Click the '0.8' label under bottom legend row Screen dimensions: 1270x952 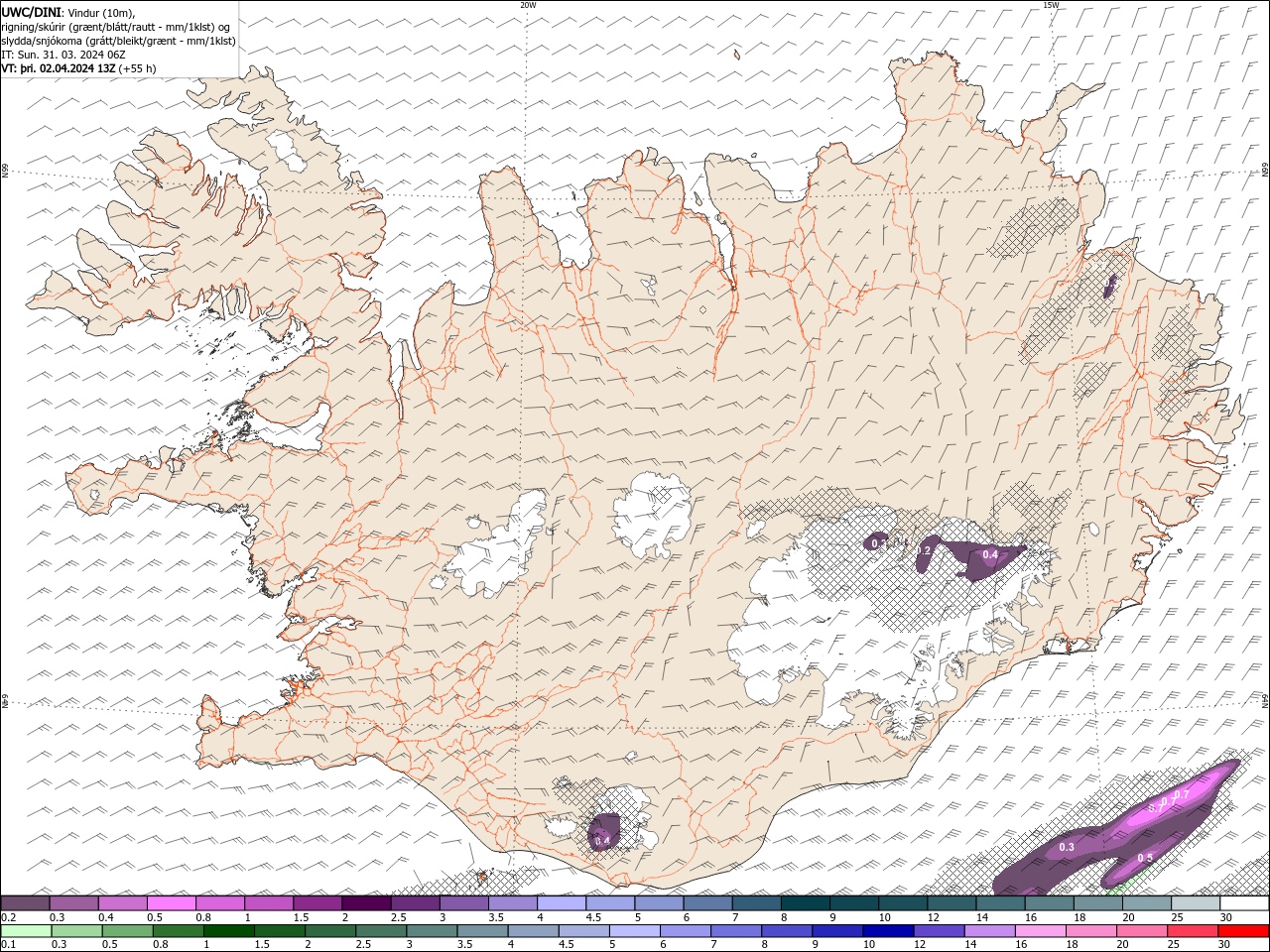[160, 945]
